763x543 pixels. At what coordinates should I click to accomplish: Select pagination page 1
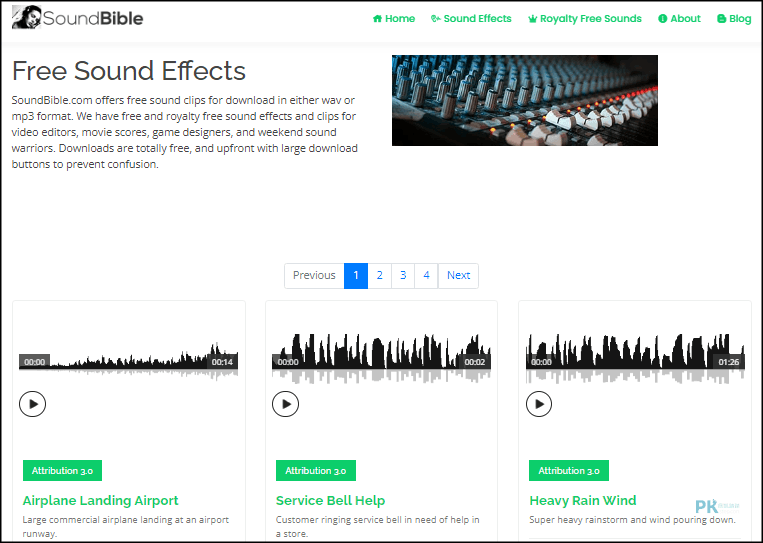tap(356, 275)
